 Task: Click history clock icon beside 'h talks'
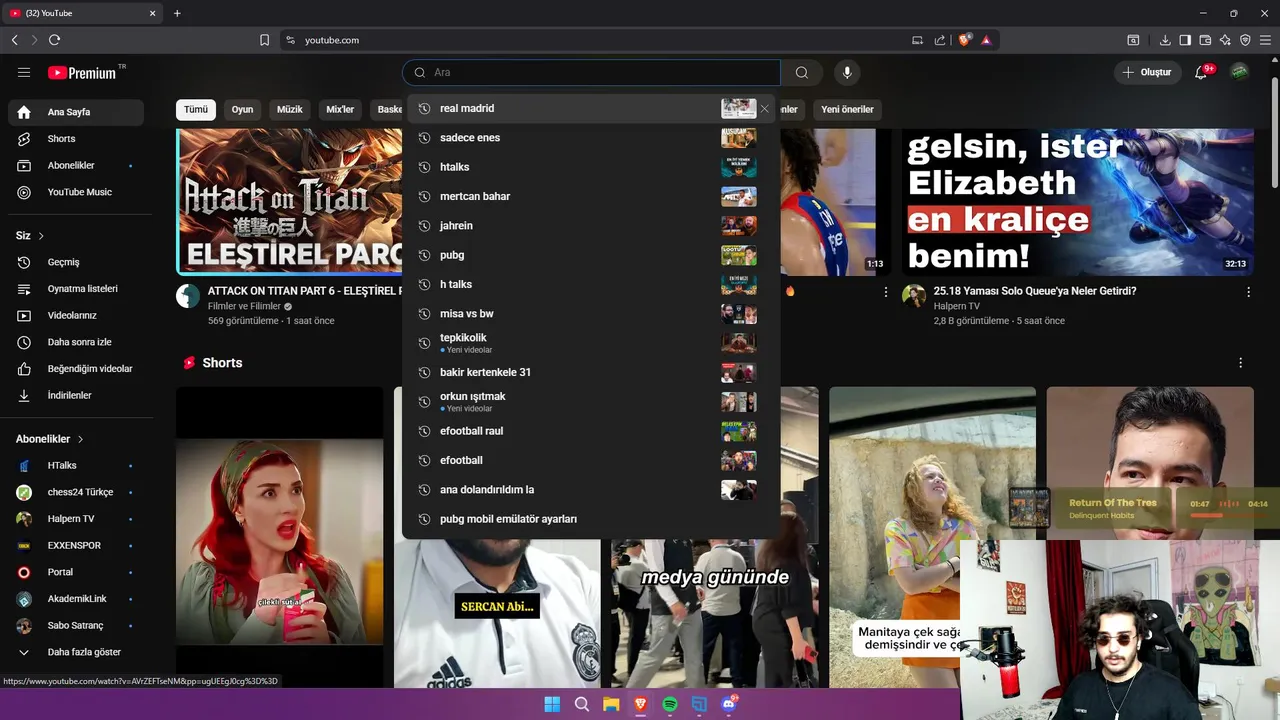pyautogui.click(x=424, y=285)
